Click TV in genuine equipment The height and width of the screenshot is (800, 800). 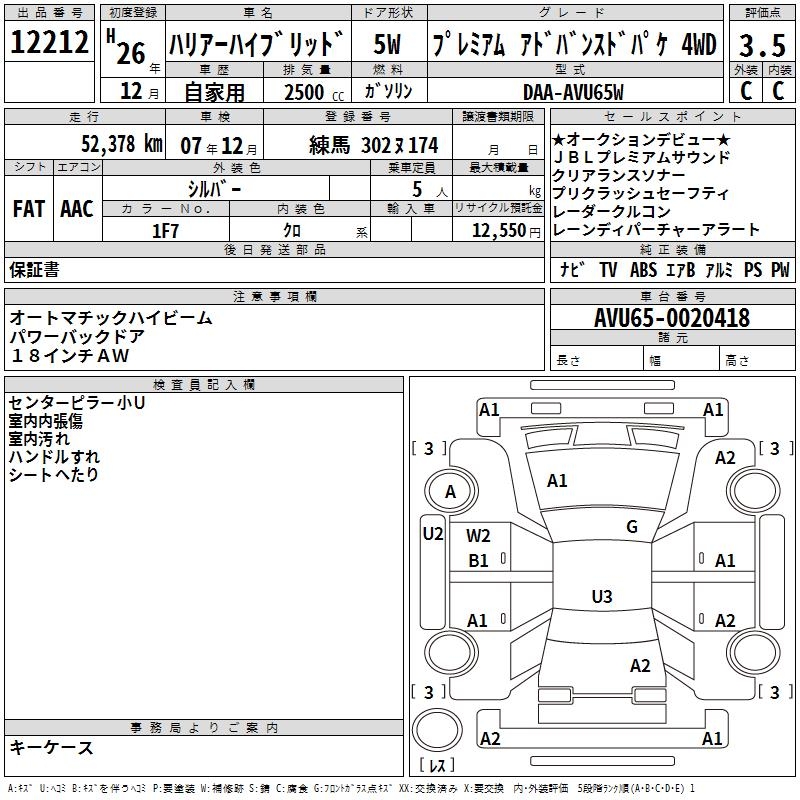coord(608,270)
